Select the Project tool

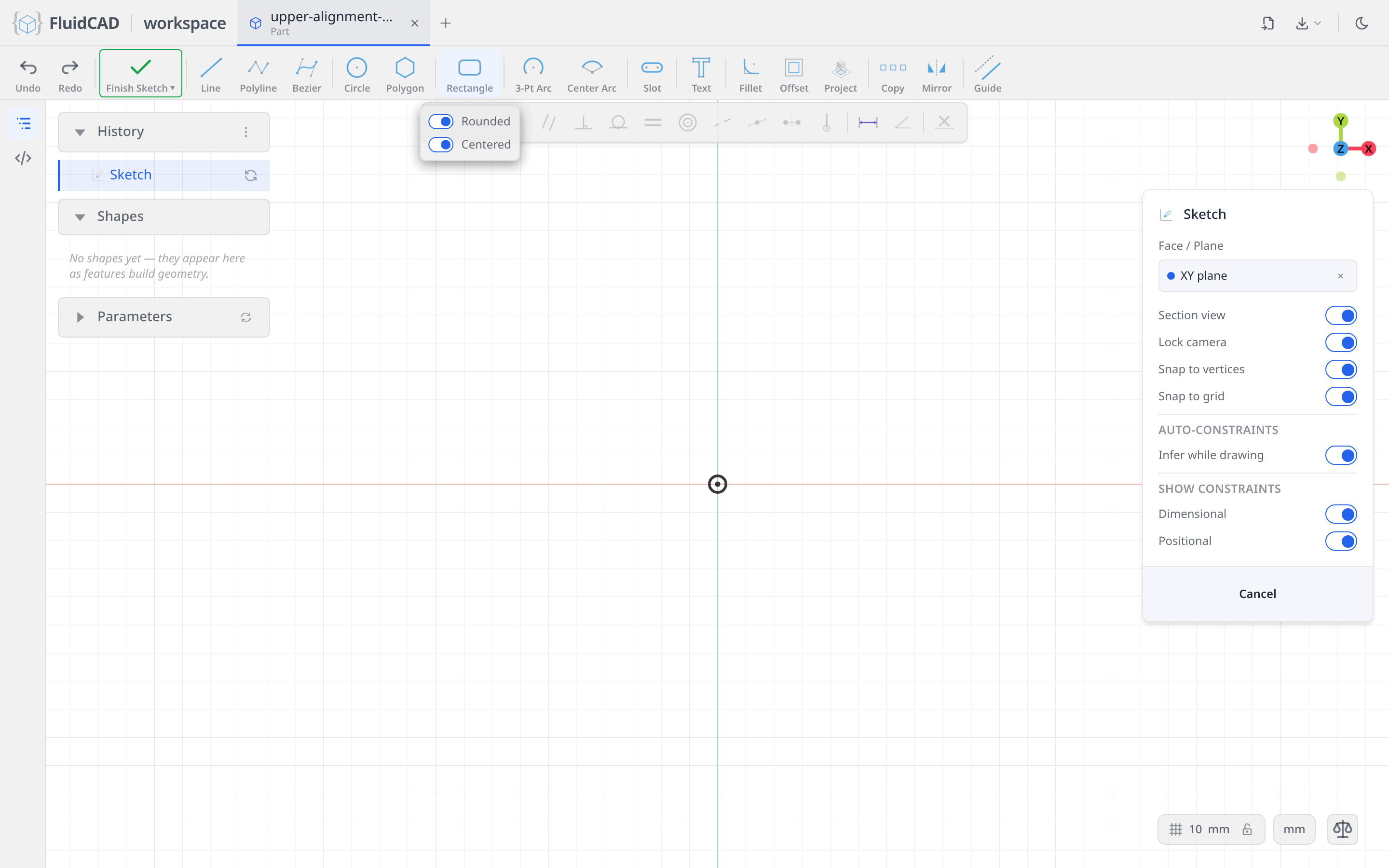point(840,75)
